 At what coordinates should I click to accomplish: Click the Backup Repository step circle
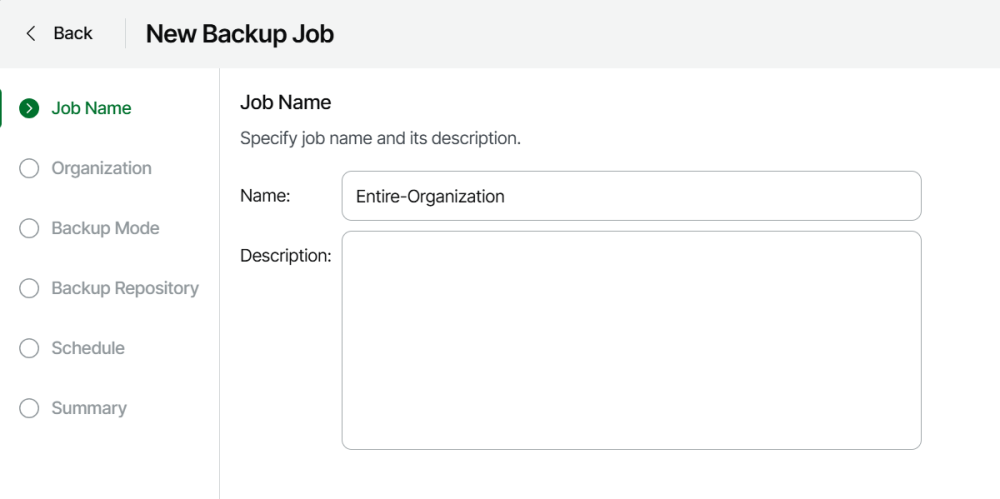pos(30,288)
